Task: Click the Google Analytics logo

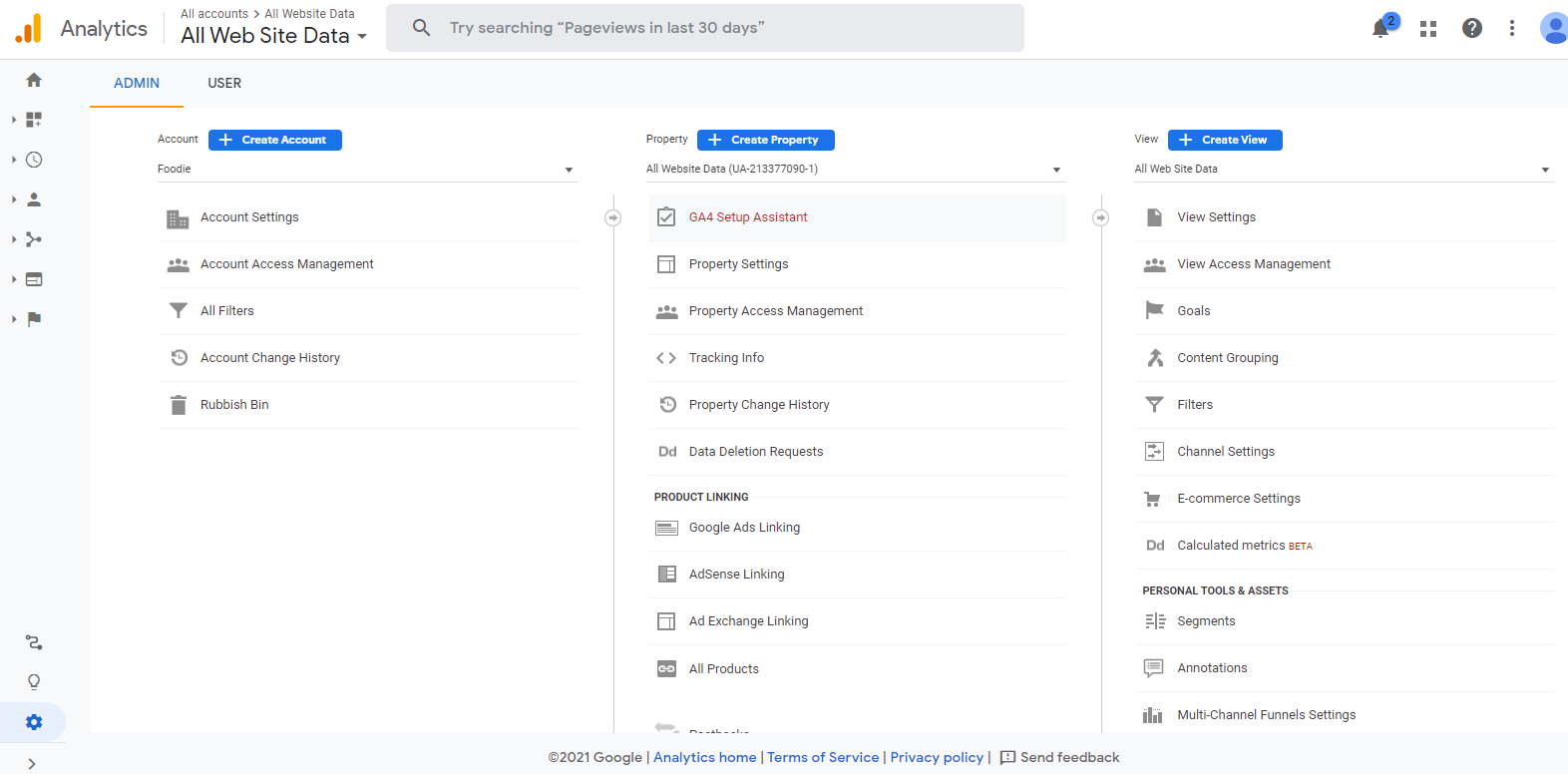Action: click(29, 28)
